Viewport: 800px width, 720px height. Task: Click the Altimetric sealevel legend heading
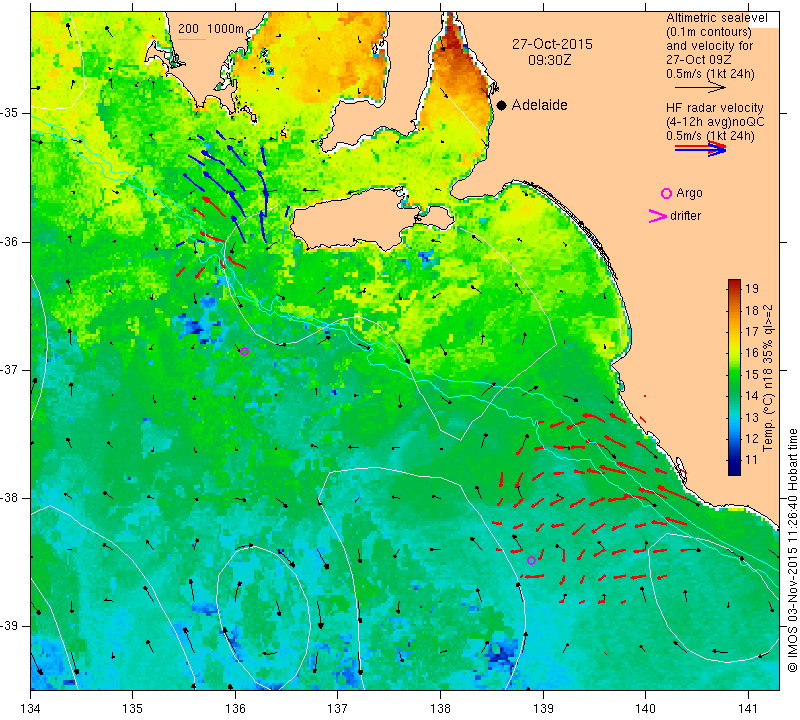pyautogui.click(x=716, y=18)
